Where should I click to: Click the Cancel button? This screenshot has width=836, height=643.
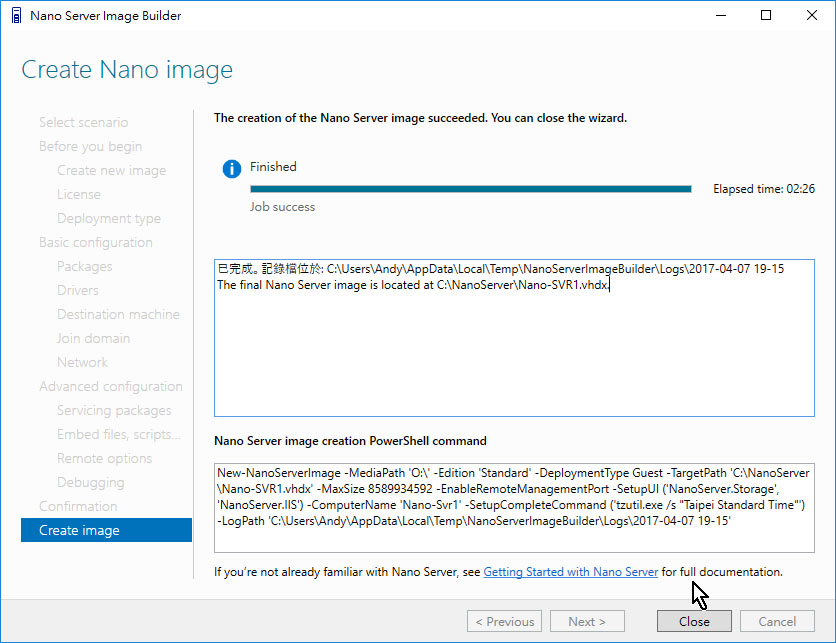click(x=777, y=621)
